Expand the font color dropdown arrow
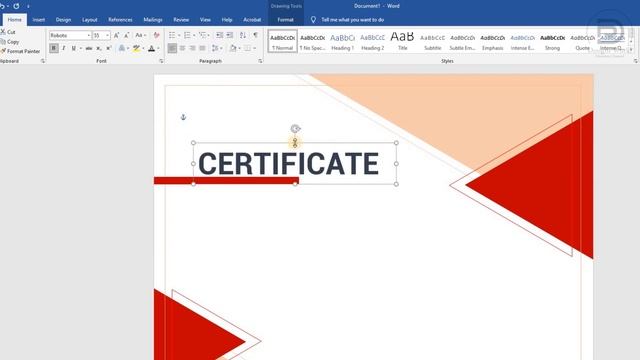Image resolution: width=640 pixels, height=360 pixels. pos(158,48)
